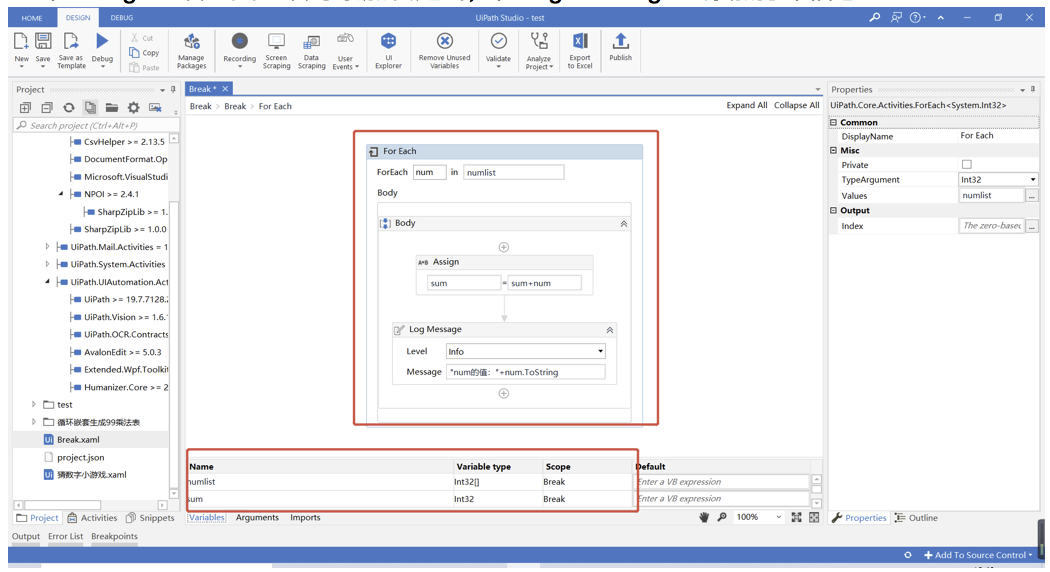Click Cut in the ribbon
The image size is (1050, 572).
(142, 38)
